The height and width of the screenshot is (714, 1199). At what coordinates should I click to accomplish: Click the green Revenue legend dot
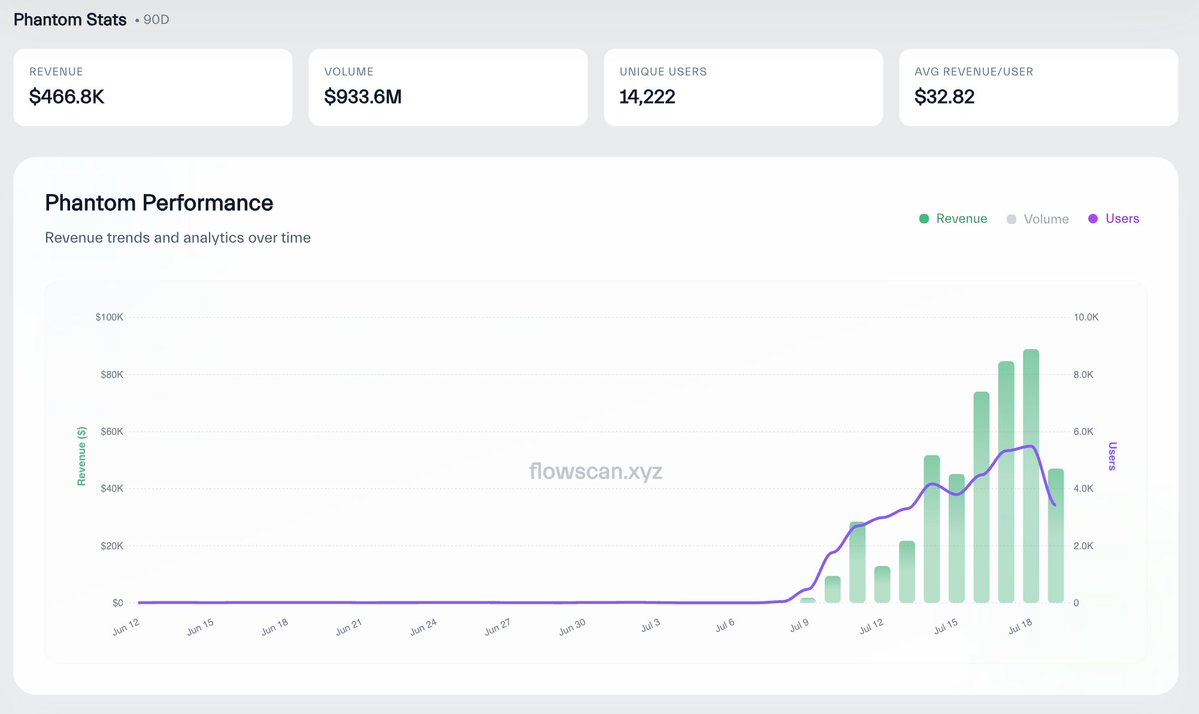924,219
